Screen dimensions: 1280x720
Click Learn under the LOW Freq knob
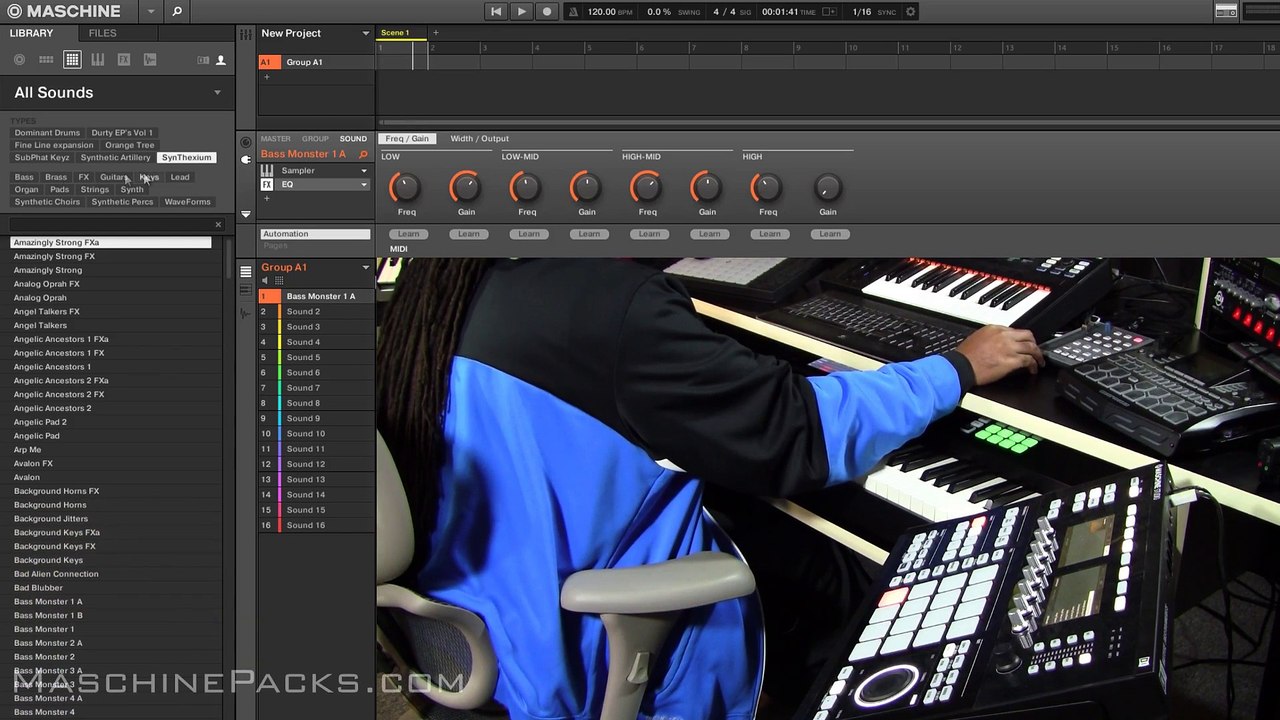point(408,234)
